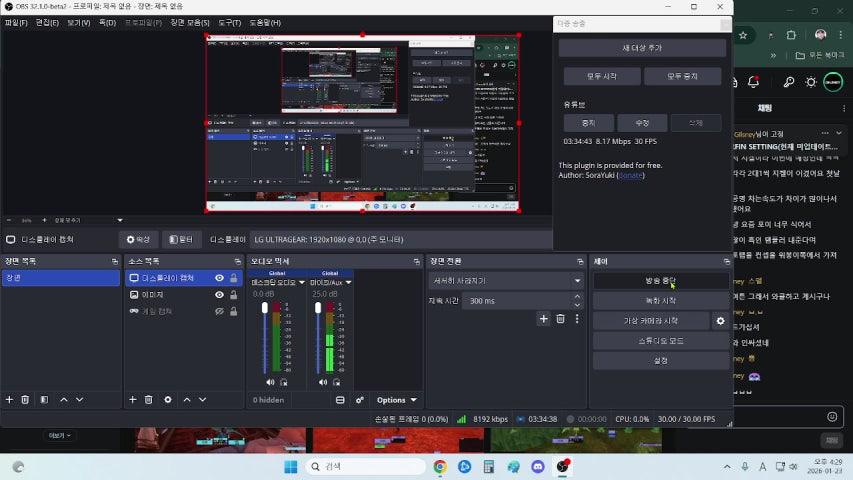Add a new source with the plus icon

(x=132, y=399)
